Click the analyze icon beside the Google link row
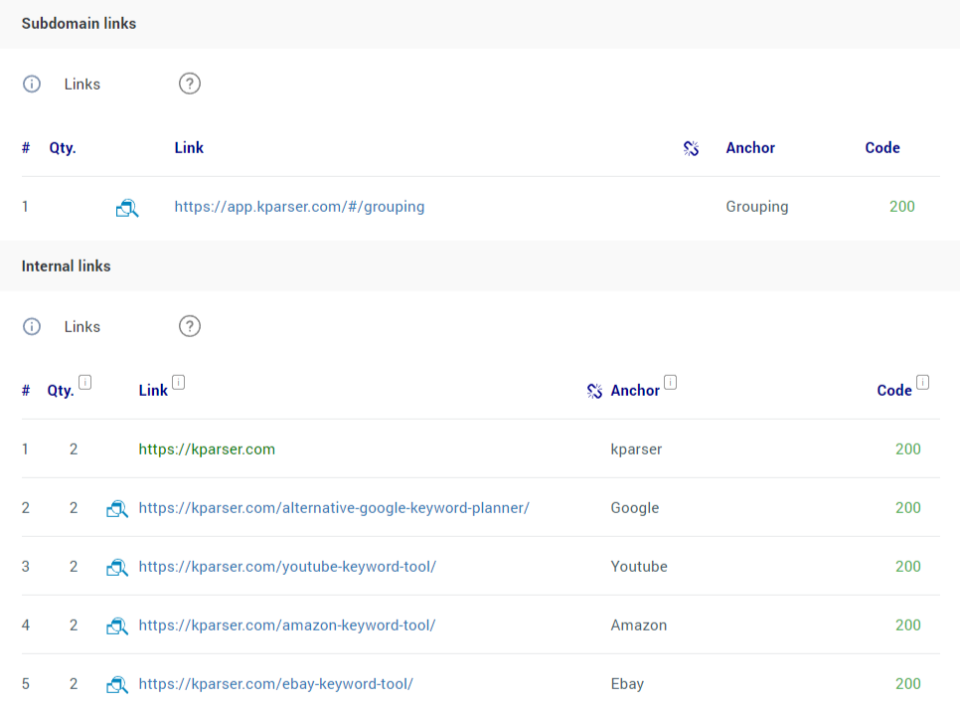 coord(117,508)
